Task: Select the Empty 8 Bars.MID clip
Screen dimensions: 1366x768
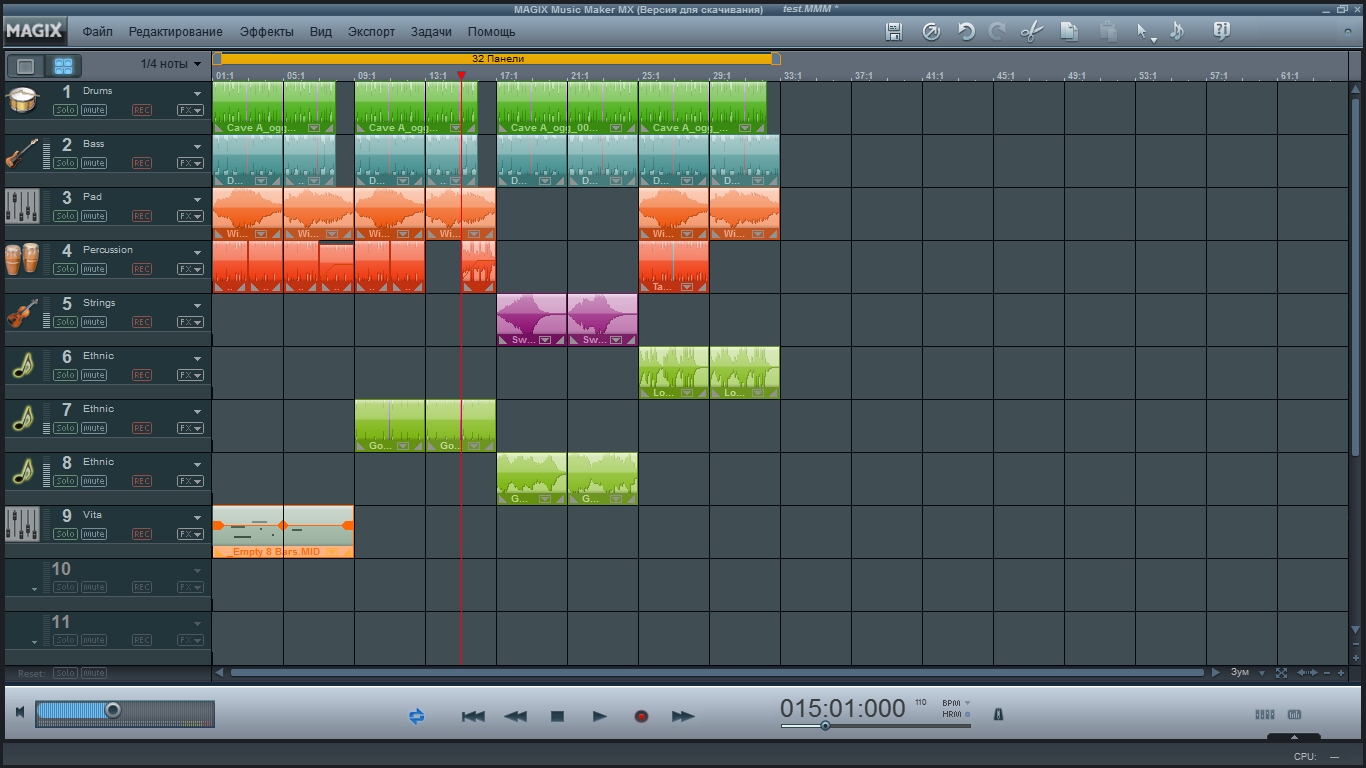Action: [283, 532]
